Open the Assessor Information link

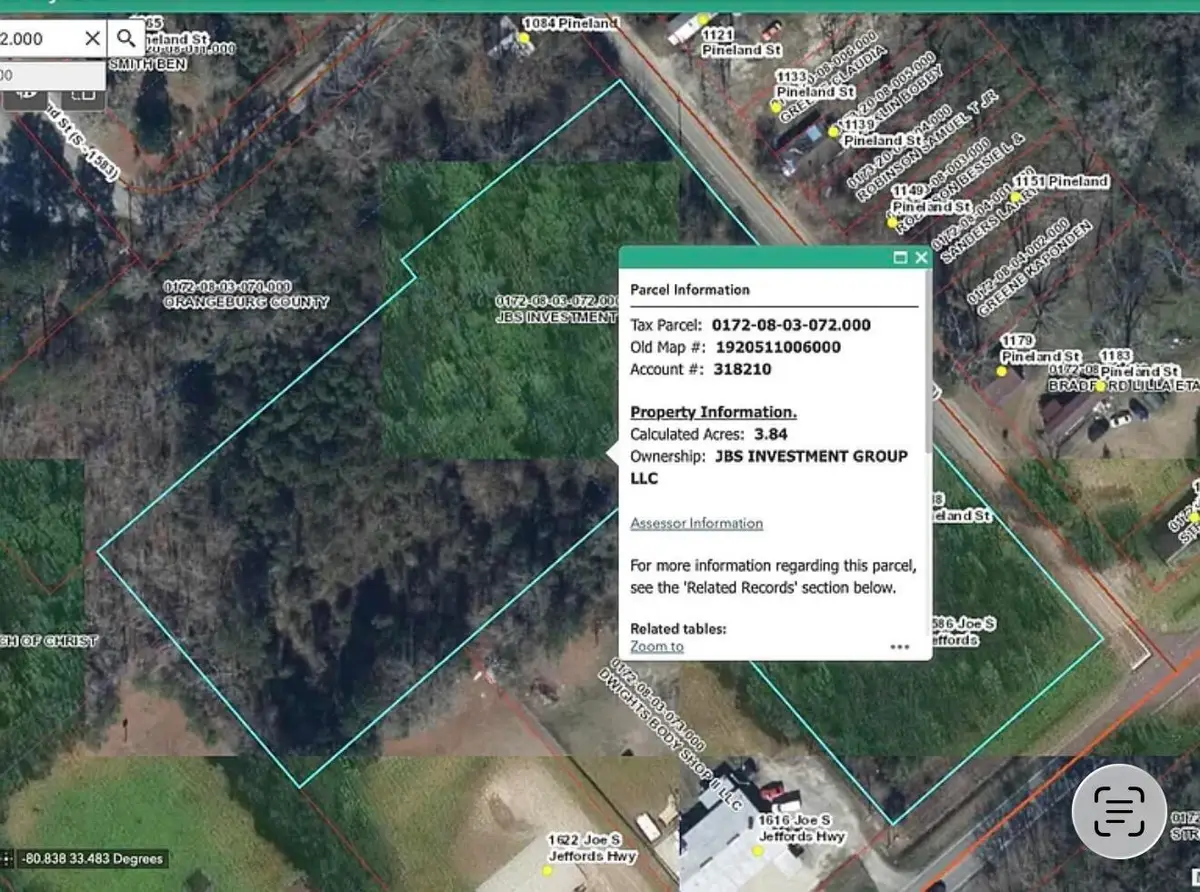pos(695,523)
